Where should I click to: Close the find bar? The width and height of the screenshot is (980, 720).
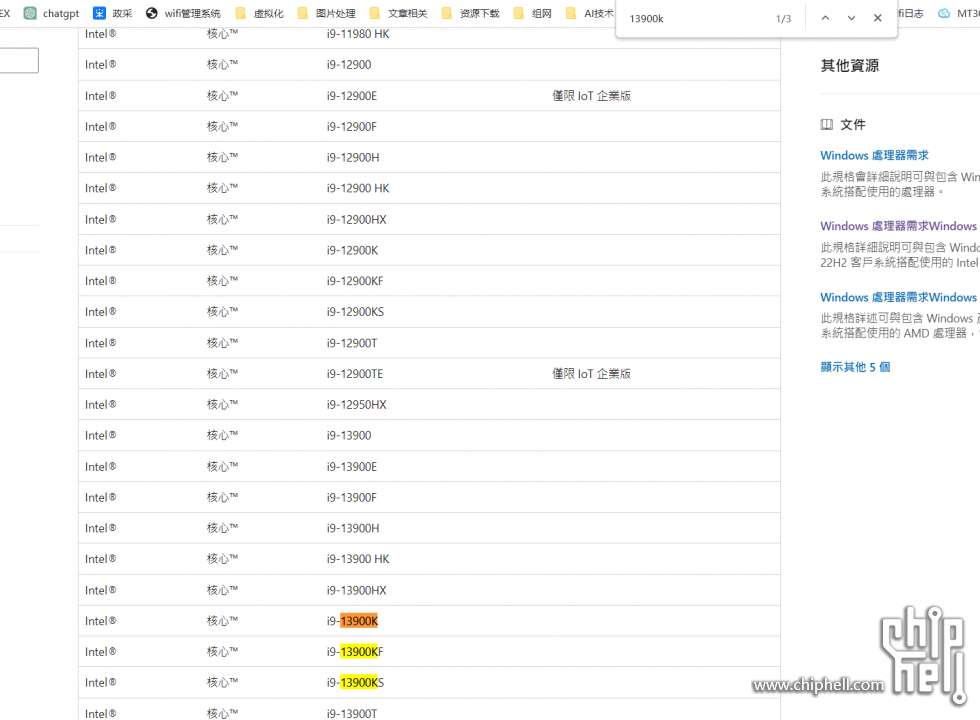pos(878,18)
